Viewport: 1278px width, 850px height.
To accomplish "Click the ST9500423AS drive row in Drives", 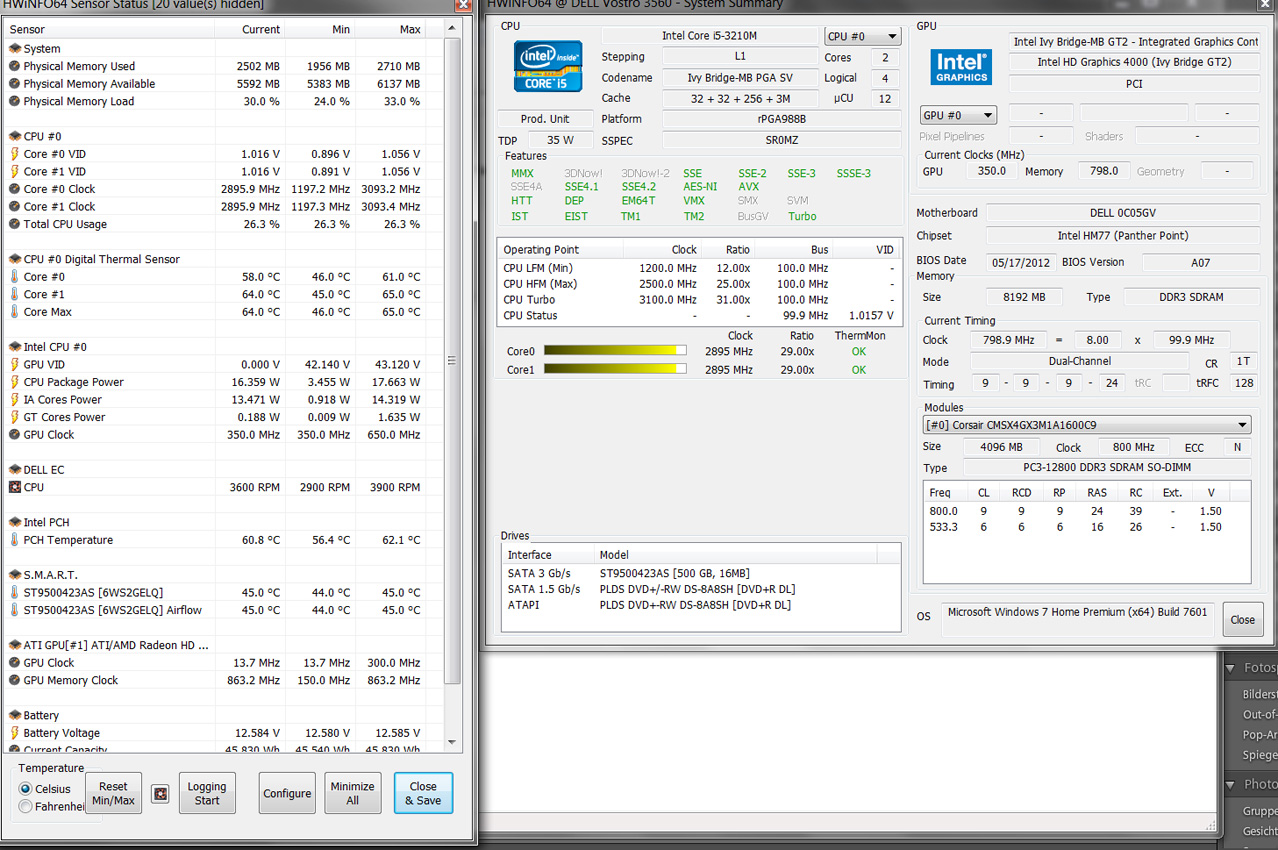I will (x=701, y=573).
